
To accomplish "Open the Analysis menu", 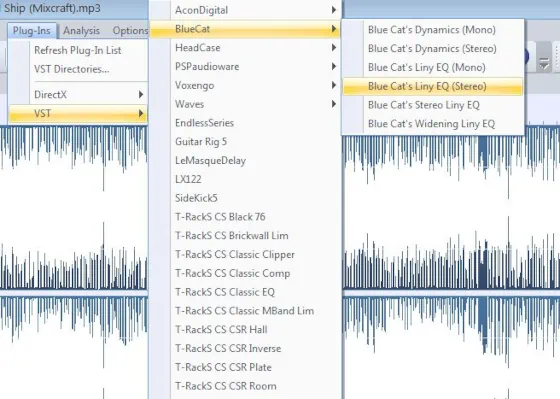I will point(81,31).
